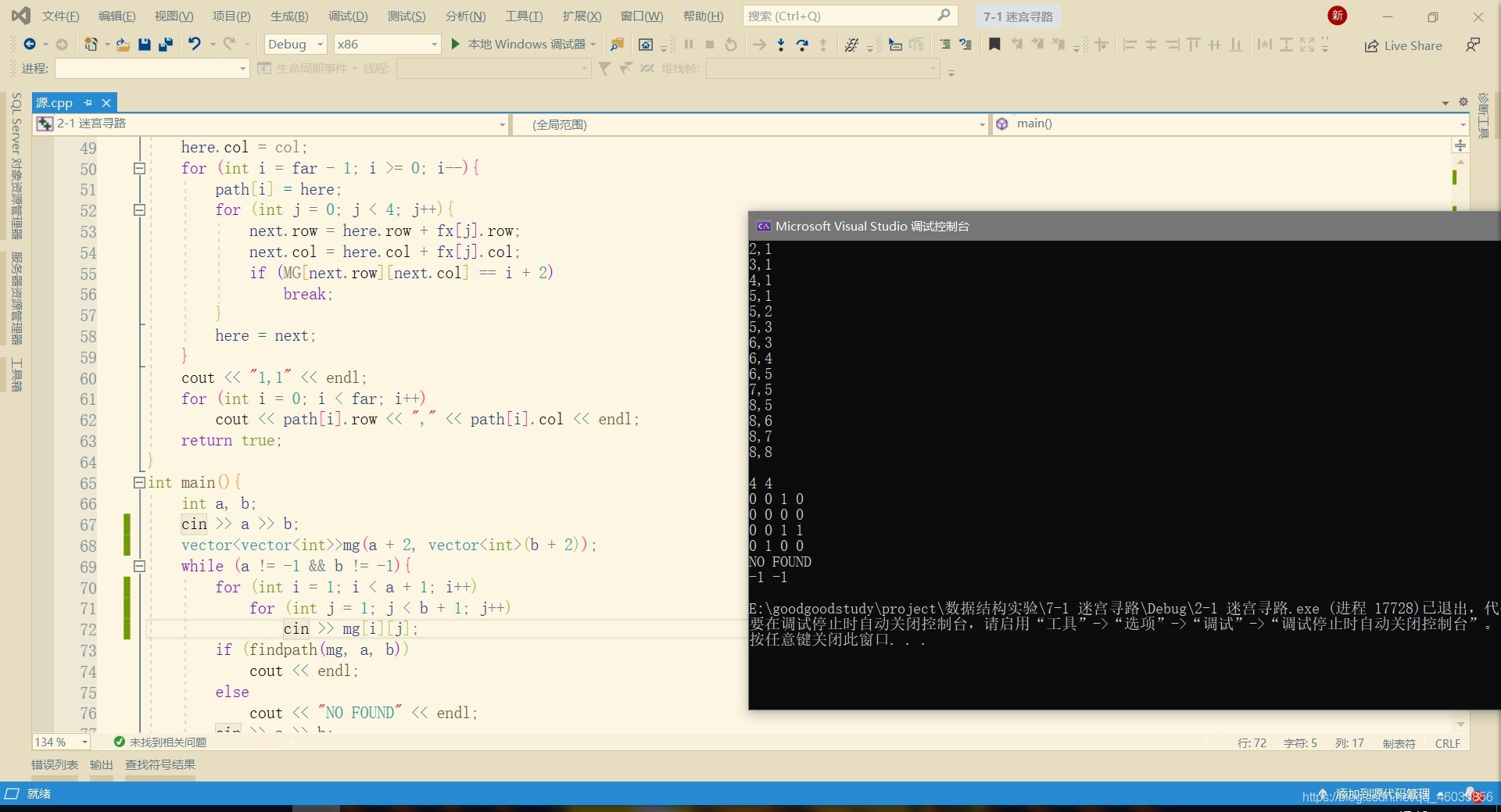Screen dimensions: 1501x812
Task: Open the x86 platform dropdown
Action: 387,45
